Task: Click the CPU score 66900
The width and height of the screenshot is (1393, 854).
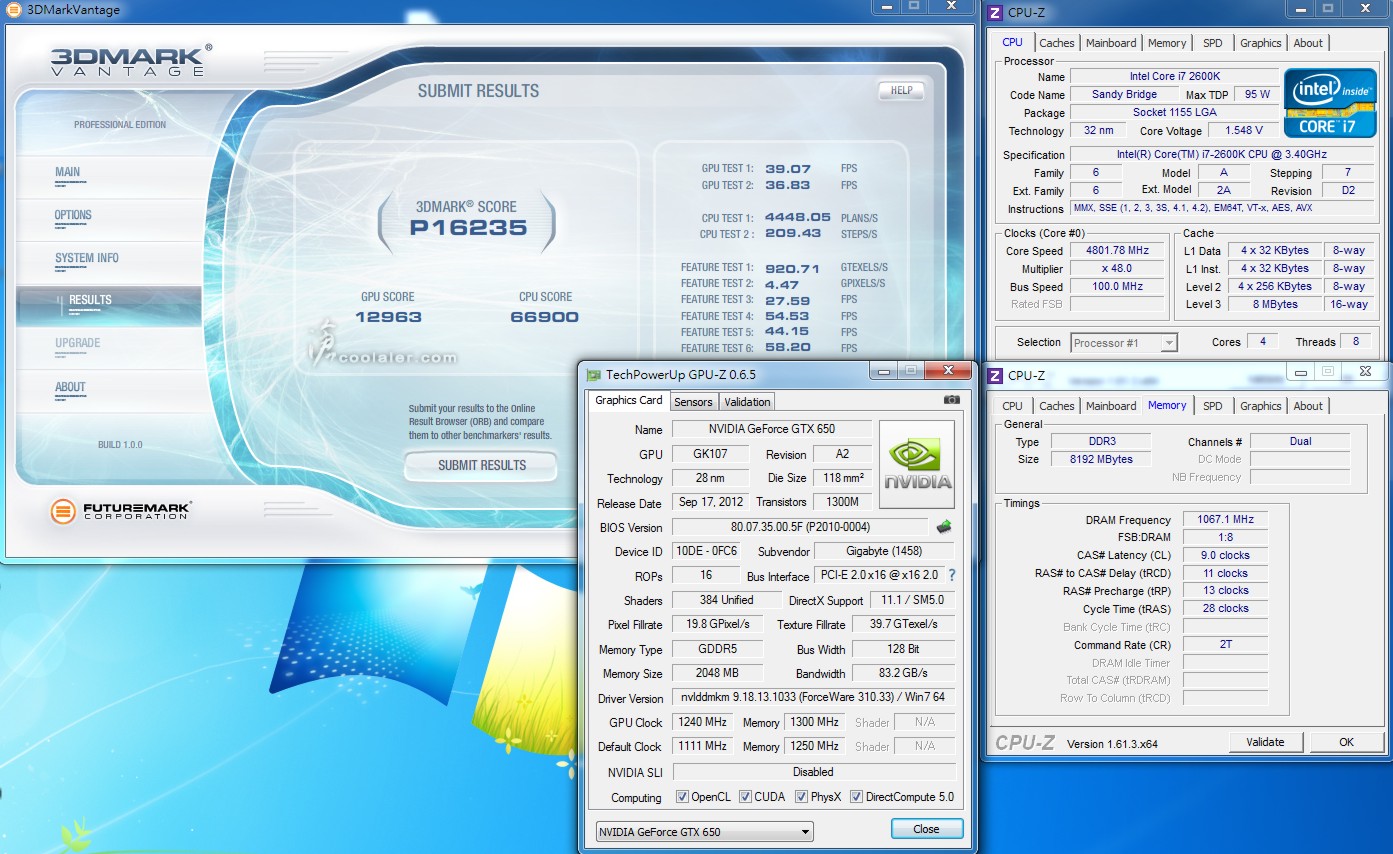Action: [x=545, y=317]
